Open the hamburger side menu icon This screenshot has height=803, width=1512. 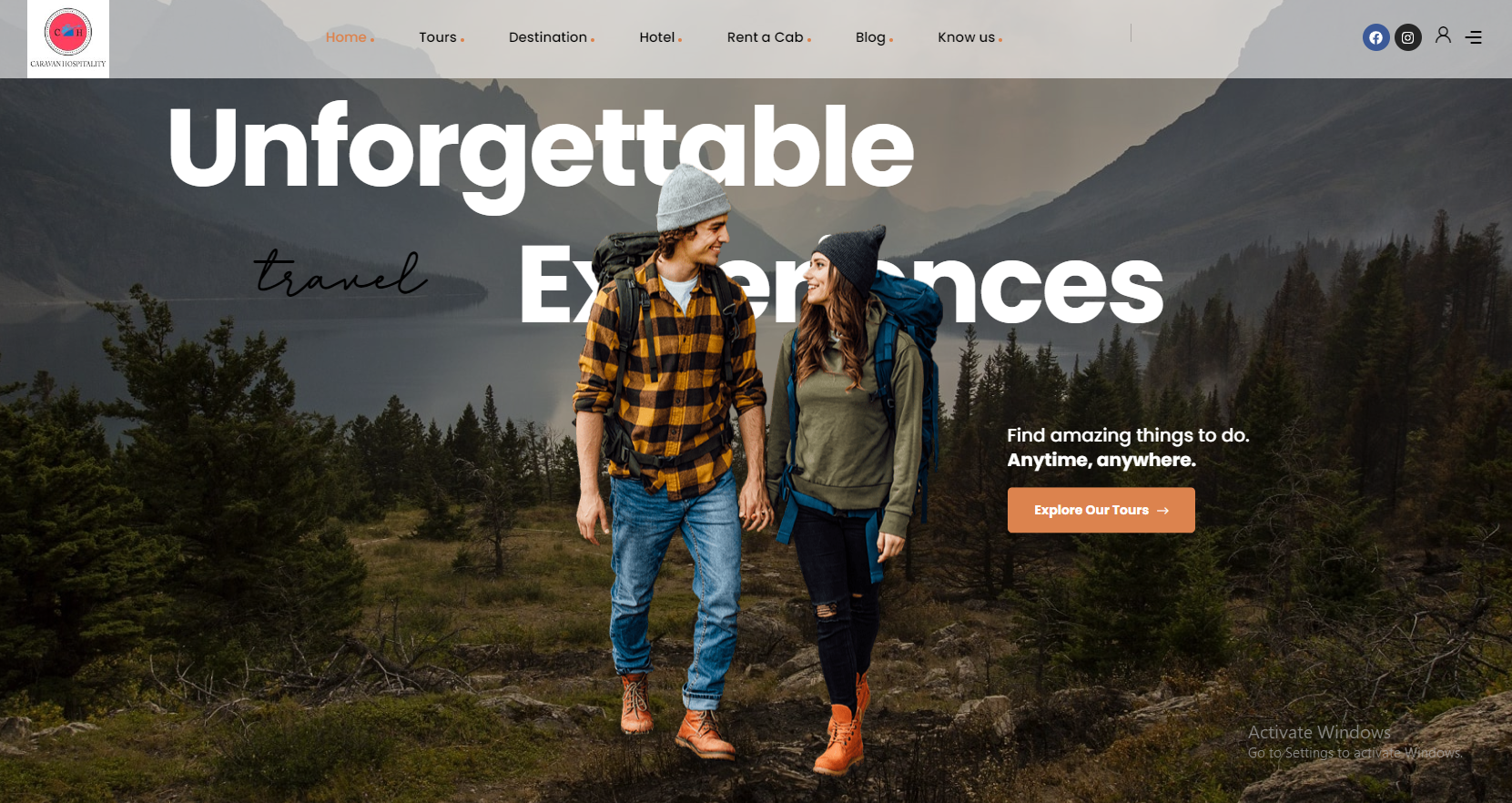[x=1474, y=37]
